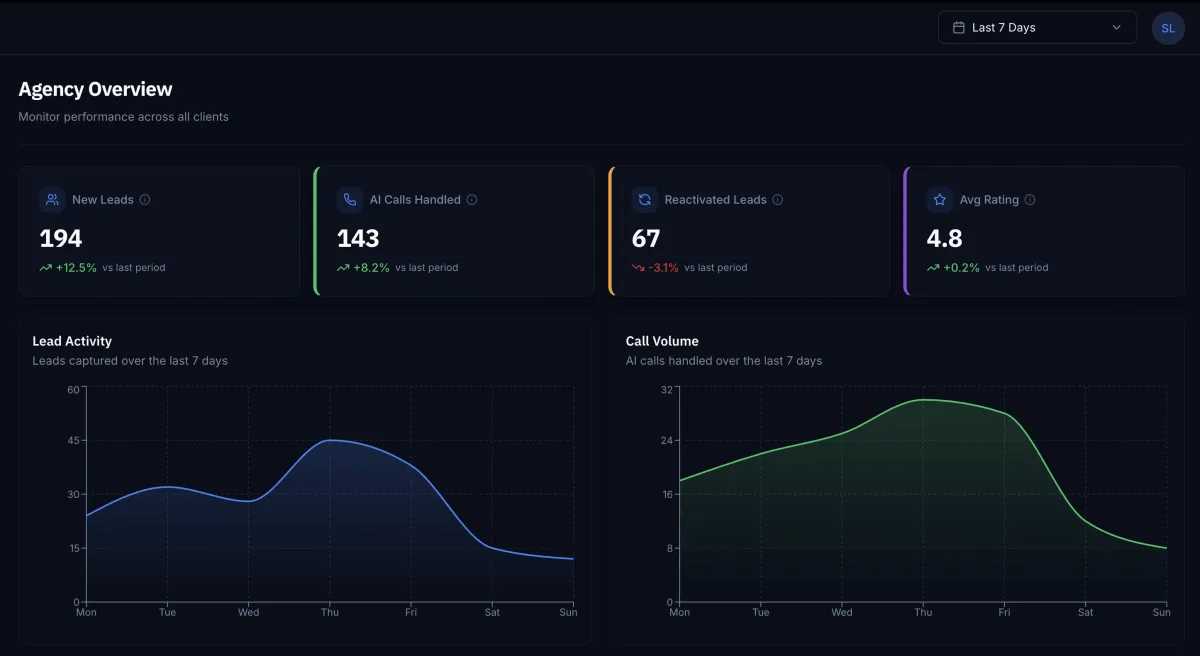Click the 194 New Leads value
The width and height of the screenshot is (1200, 656).
coord(61,238)
